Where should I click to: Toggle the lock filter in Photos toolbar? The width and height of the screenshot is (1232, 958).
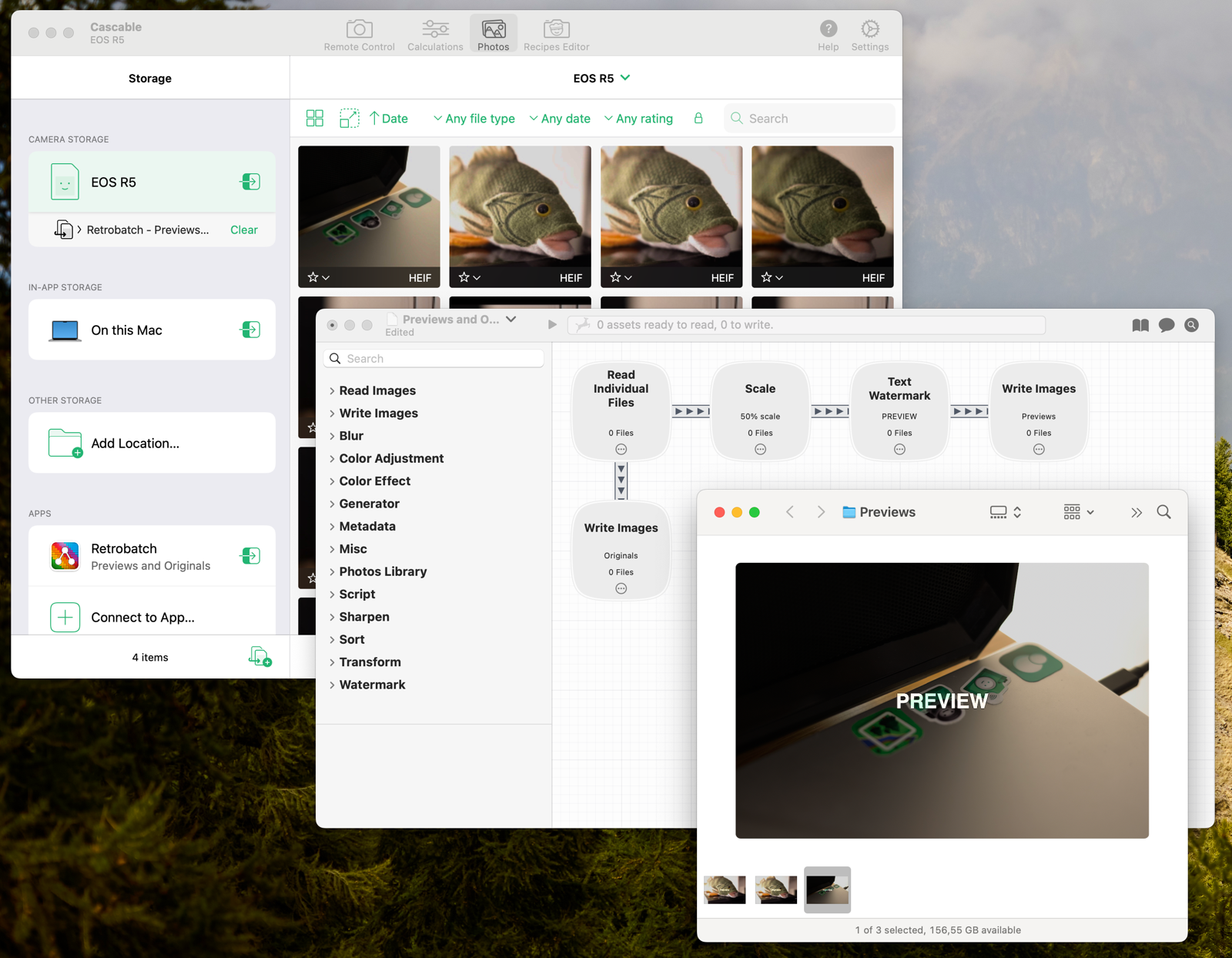point(698,119)
